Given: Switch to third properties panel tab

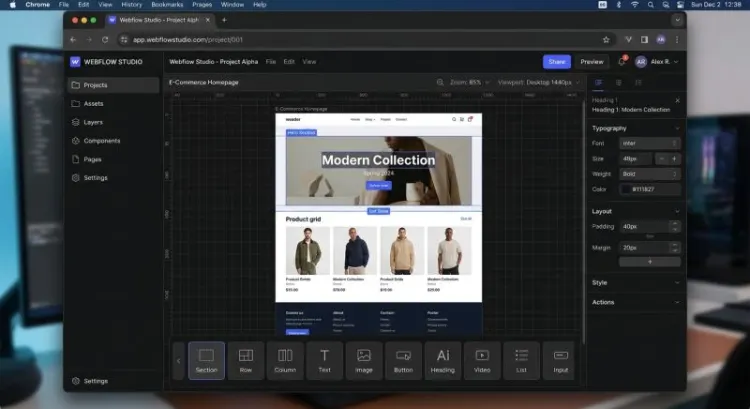Looking at the screenshot, I should pyautogui.click(x=638, y=83).
